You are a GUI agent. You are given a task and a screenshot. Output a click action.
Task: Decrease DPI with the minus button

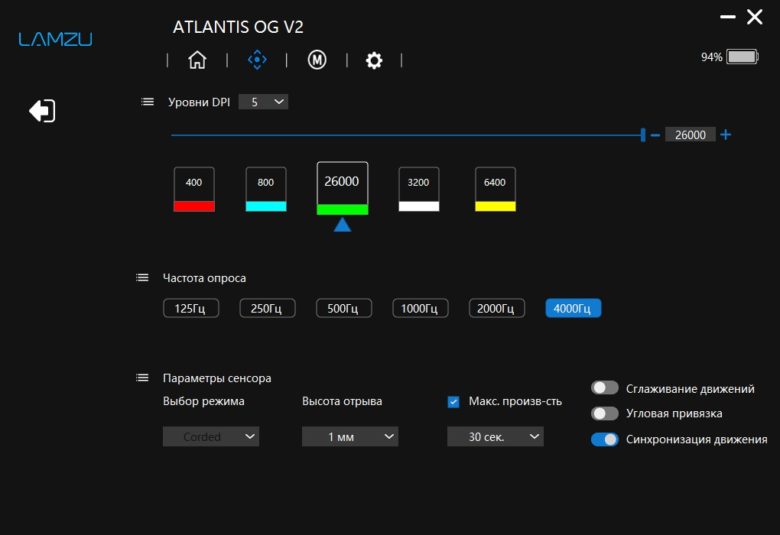tap(655, 135)
